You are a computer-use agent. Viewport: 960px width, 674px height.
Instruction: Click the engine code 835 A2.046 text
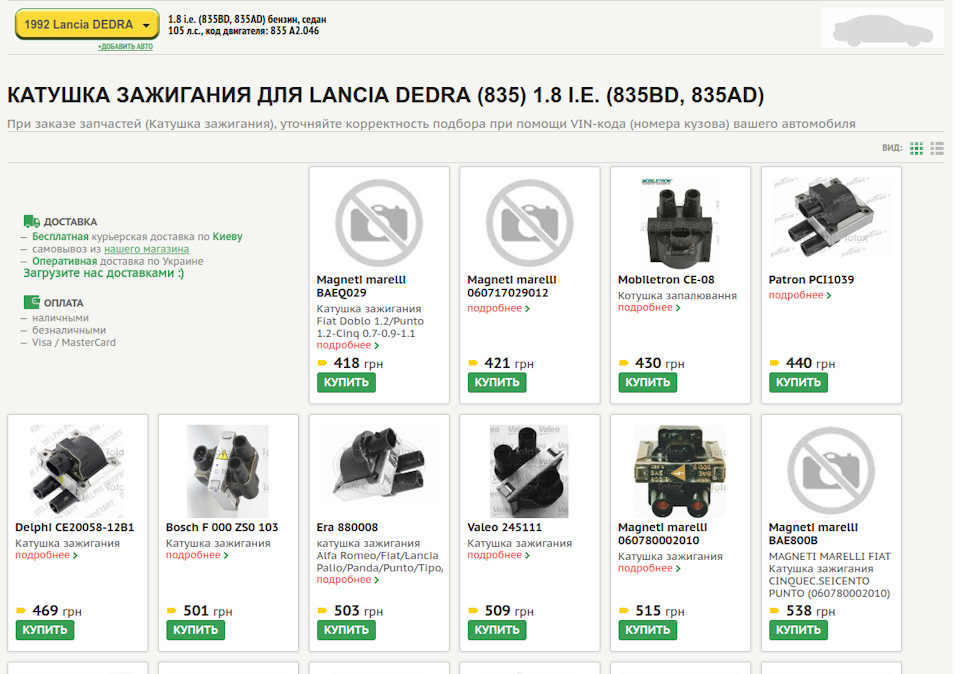[x=294, y=31]
